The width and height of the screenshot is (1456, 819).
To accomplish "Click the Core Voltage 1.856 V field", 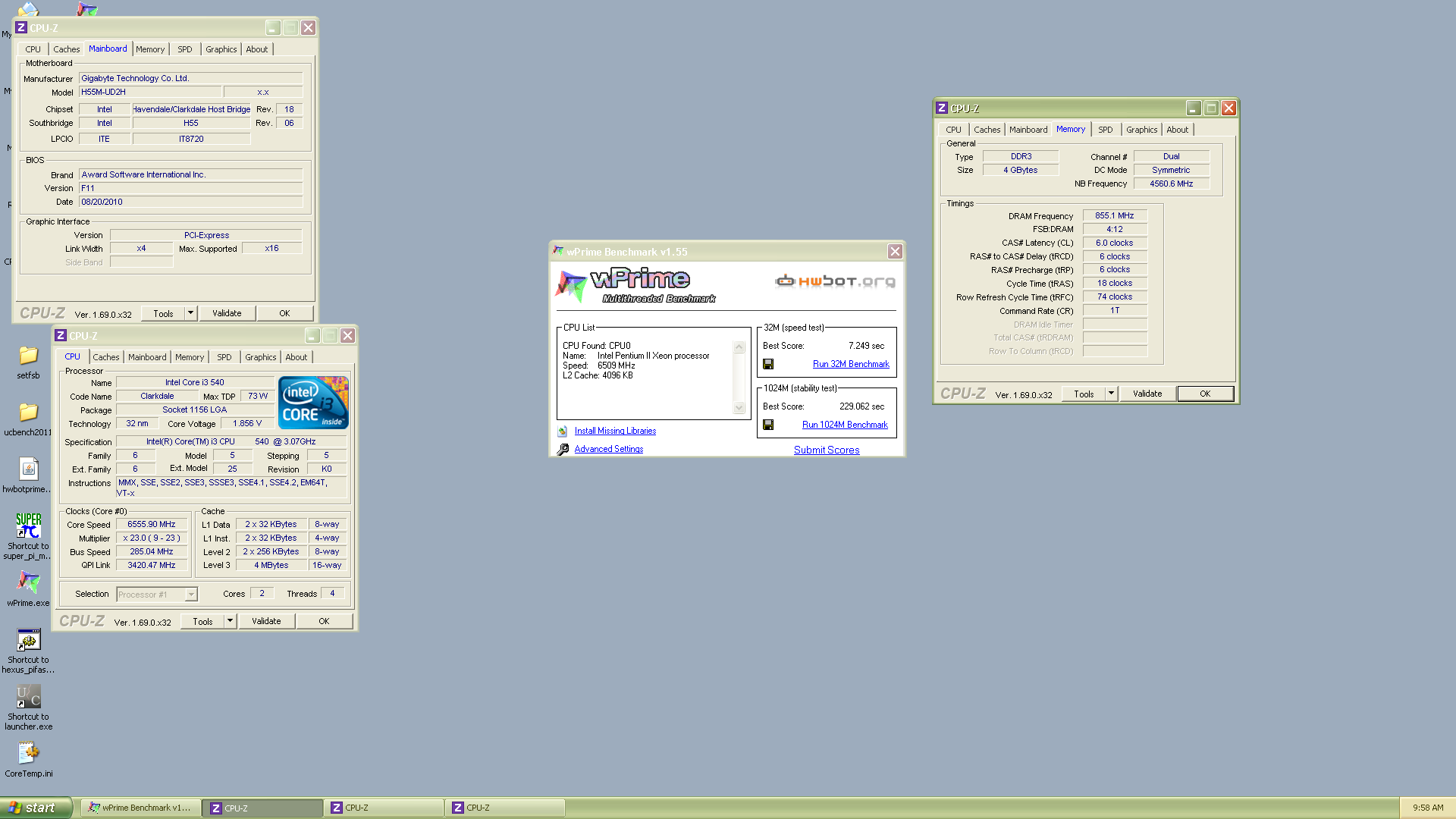I will [247, 424].
